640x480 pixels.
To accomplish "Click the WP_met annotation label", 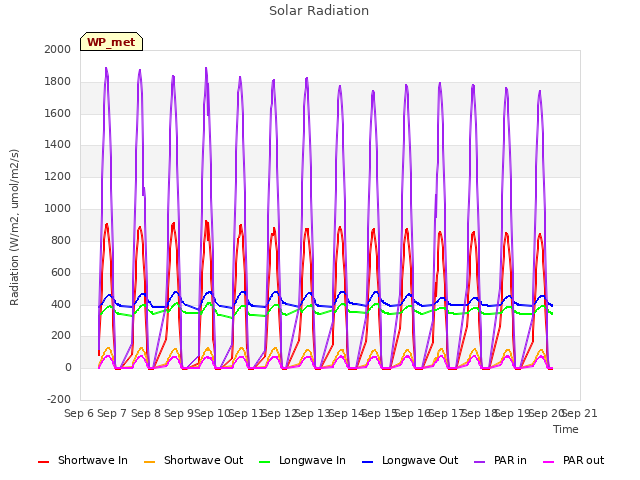I will coord(111,42).
